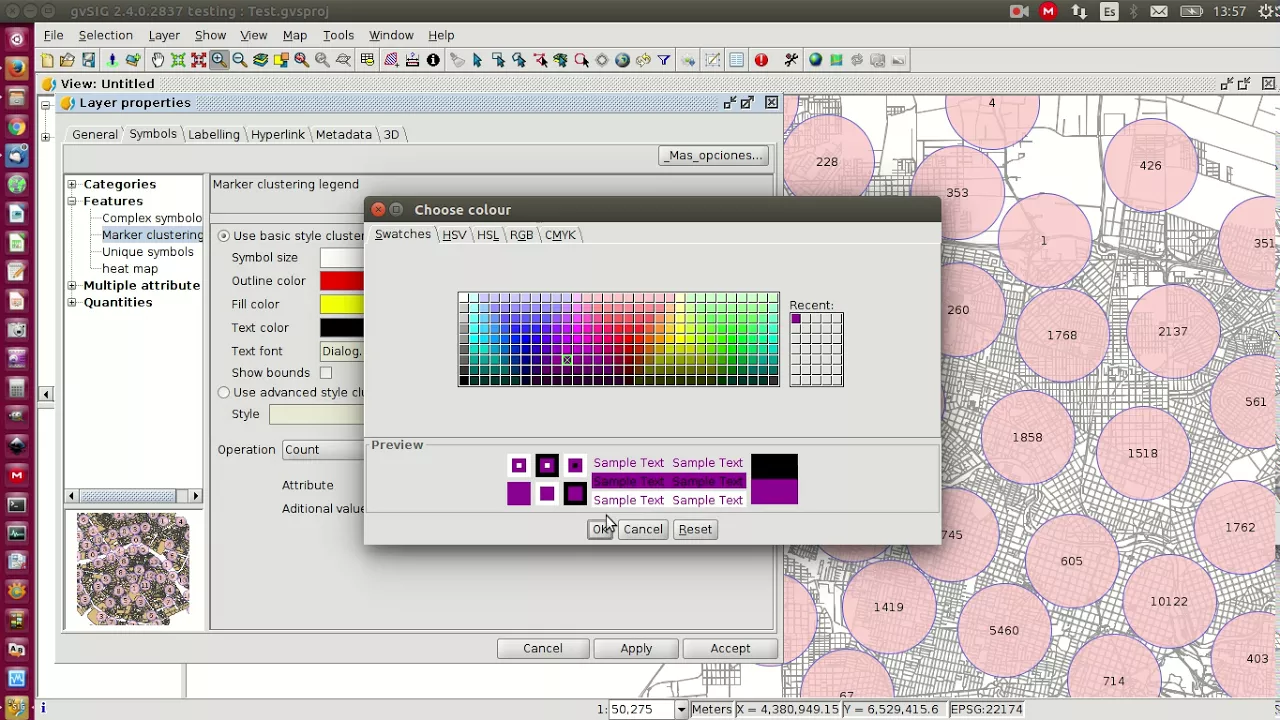Click Reset in Choose colour dialog
Viewport: 1280px width, 720px height.
click(x=695, y=529)
